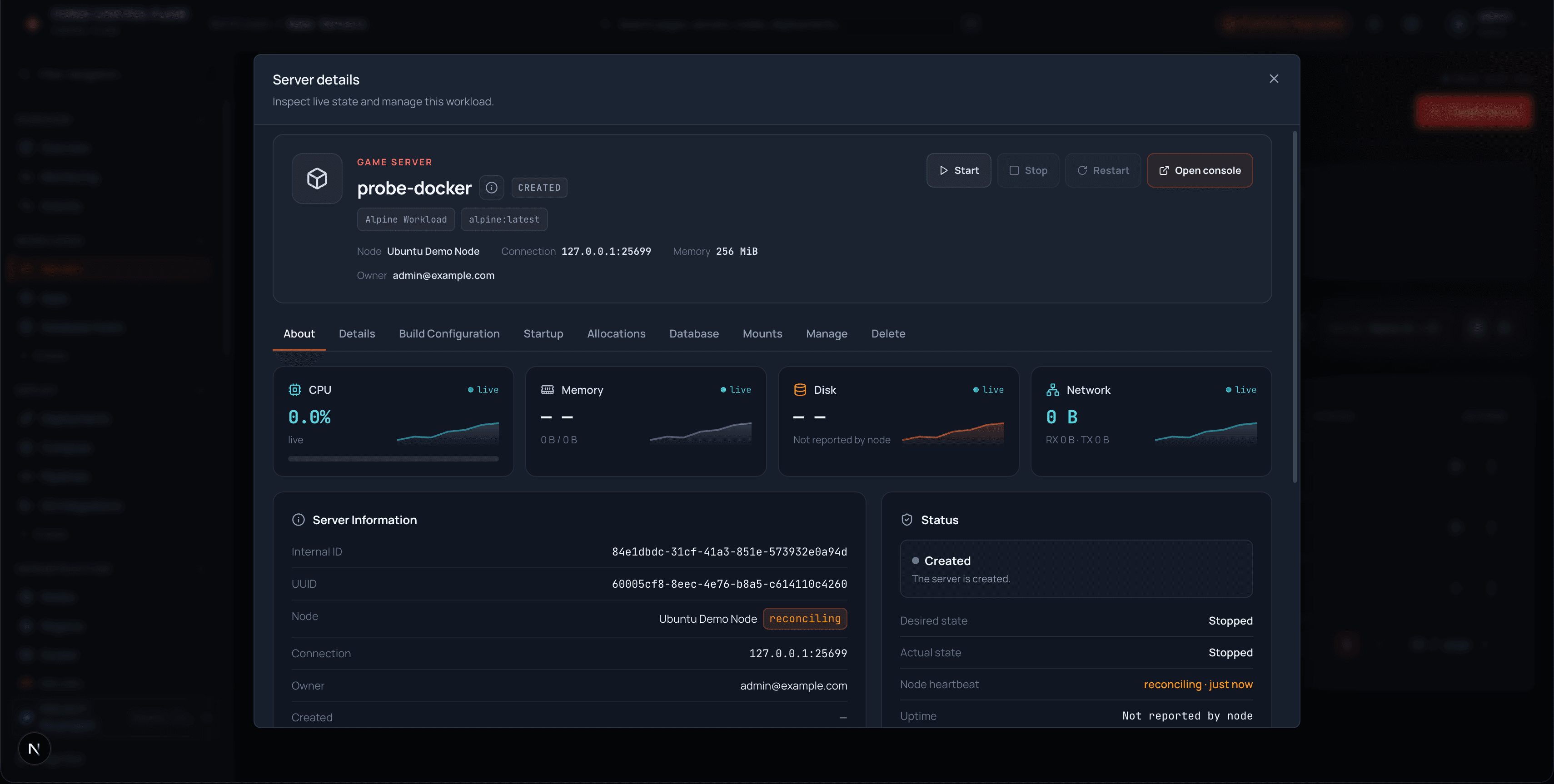Click the reconciling badge next to Node

click(805, 619)
